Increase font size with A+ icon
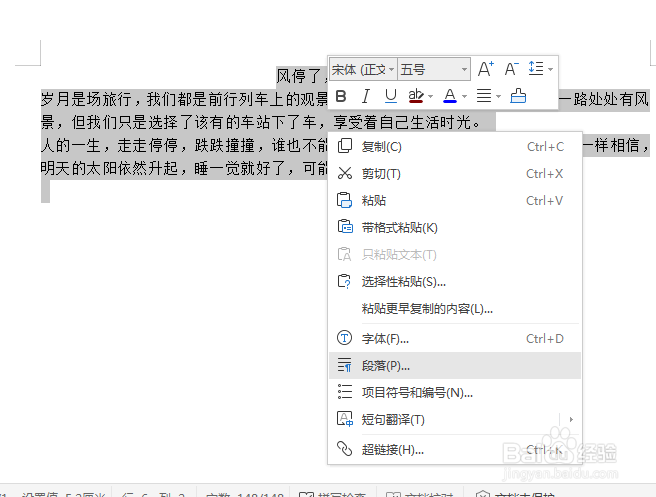Image resolution: width=656 pixels, height=497 pixels. coord(486,69)
